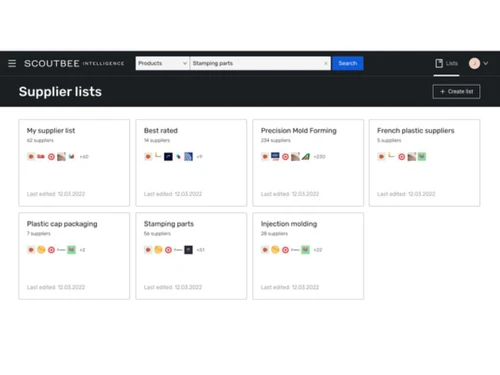Click green slanted logo in Precision Mold Forming
The image size is (500, 375).
[306, 156]
